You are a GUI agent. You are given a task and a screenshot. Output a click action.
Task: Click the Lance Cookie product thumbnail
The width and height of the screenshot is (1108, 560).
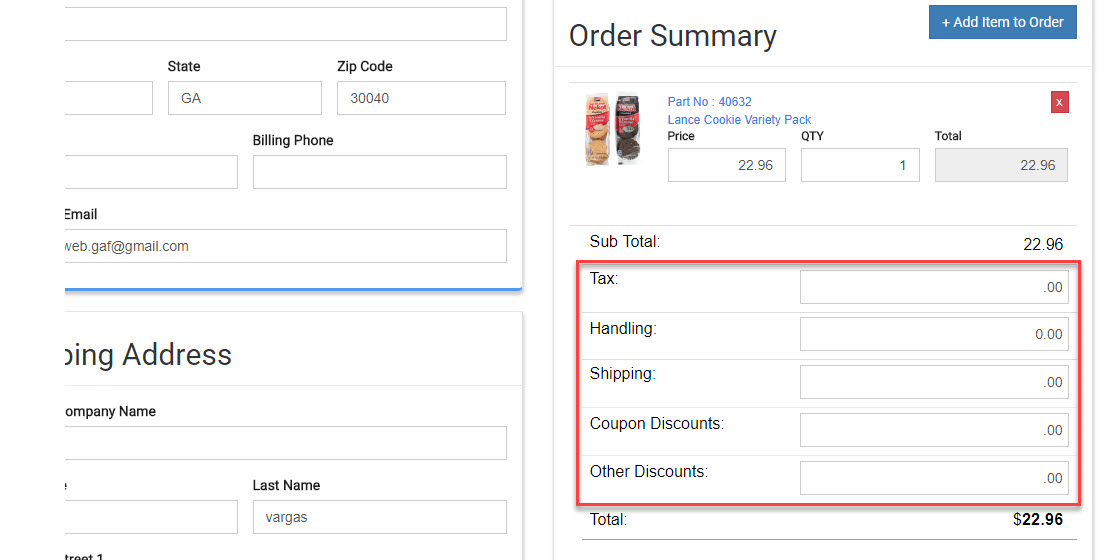[x=612, y=130]
